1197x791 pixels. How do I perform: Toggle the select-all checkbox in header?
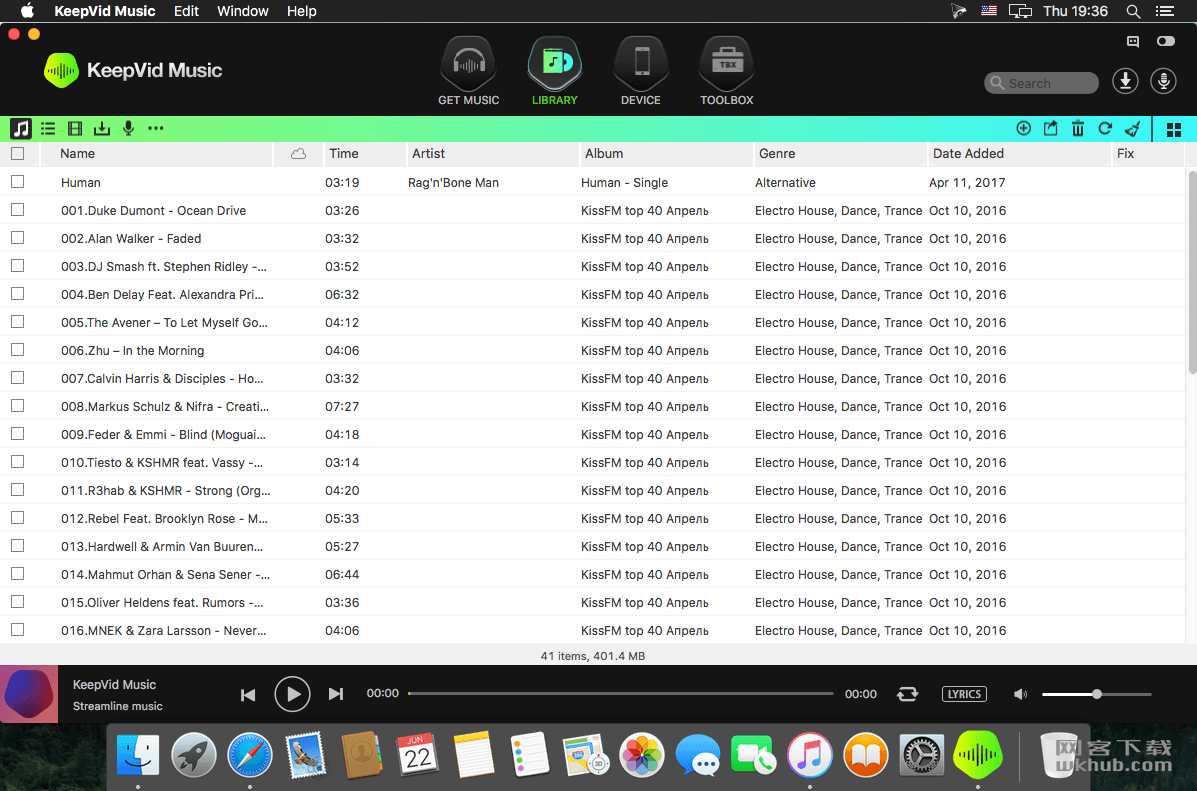click(x=18, y=153)
